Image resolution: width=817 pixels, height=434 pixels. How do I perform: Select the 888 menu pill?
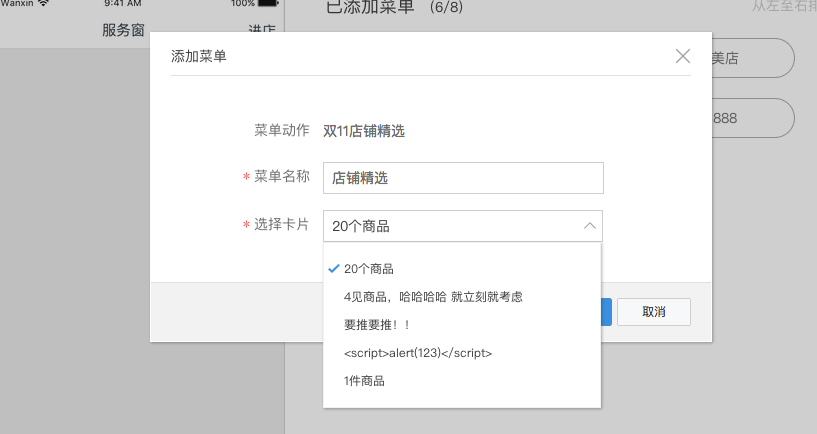pyautogui.click(x=750, y=118)
